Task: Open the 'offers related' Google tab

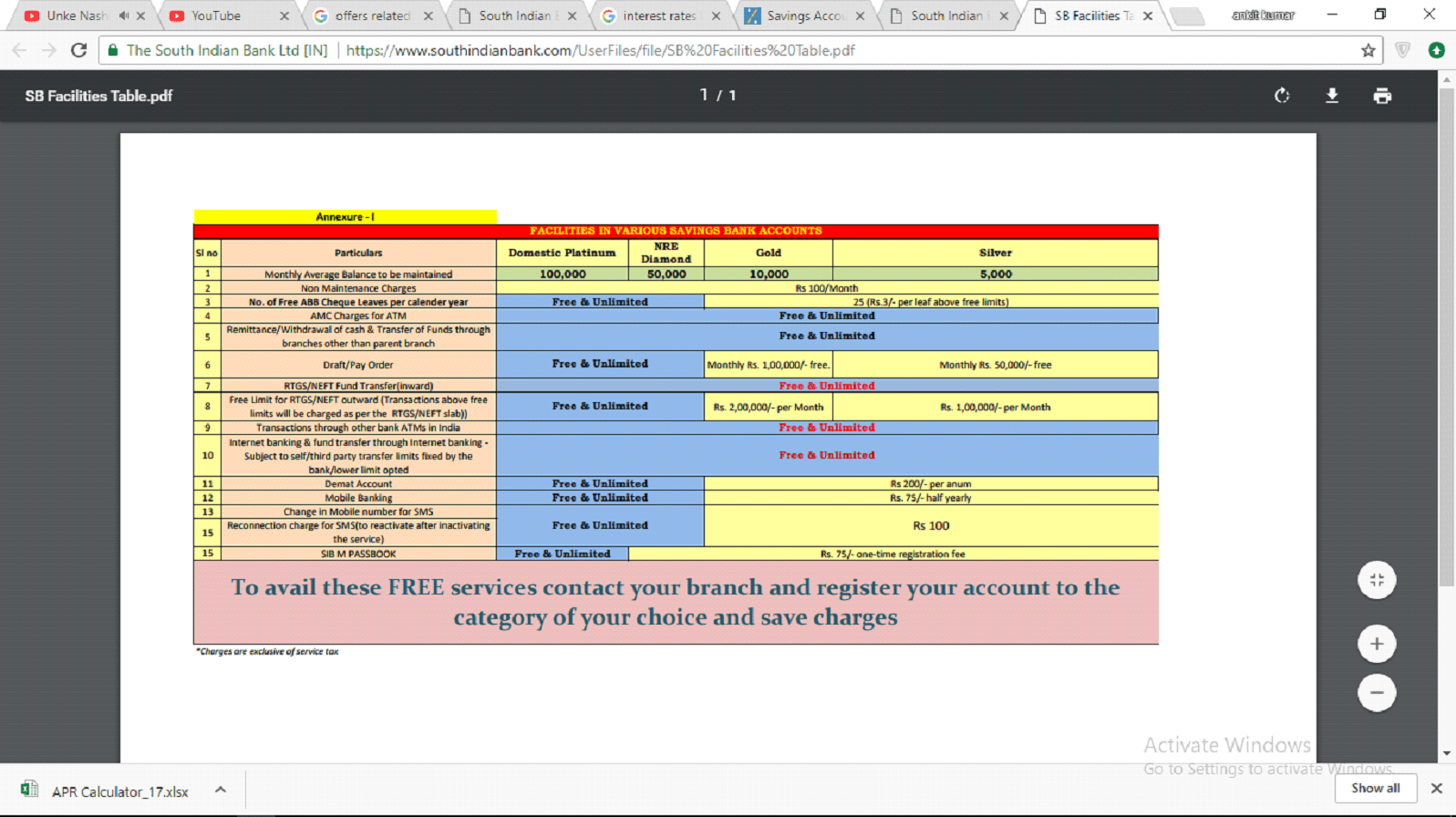Action: (372, 16)
